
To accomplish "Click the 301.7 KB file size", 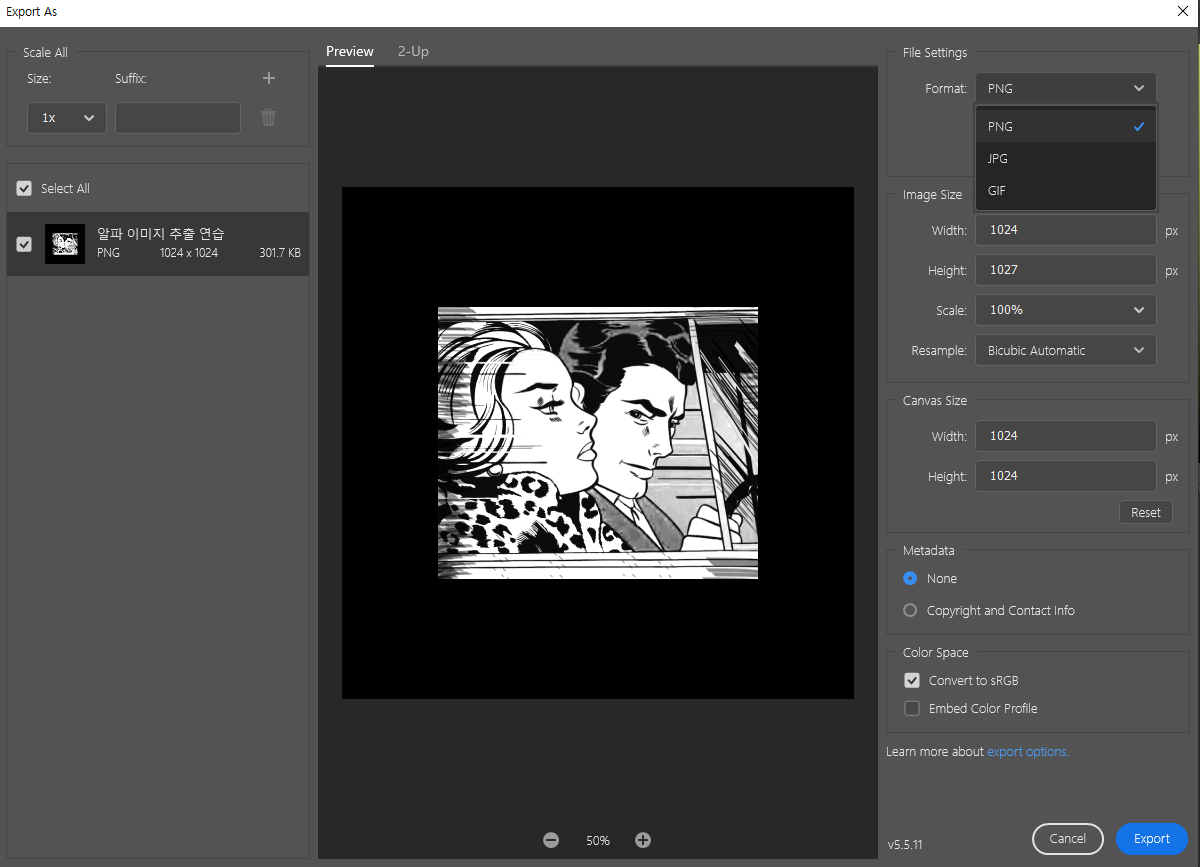I will (x=280, y=253).
